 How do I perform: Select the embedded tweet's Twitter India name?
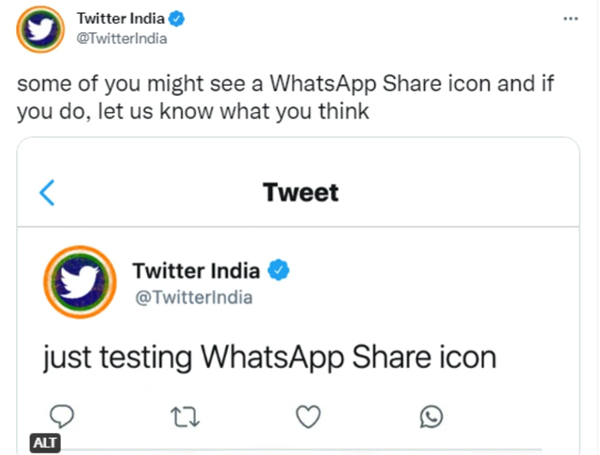tap(196, 271)
